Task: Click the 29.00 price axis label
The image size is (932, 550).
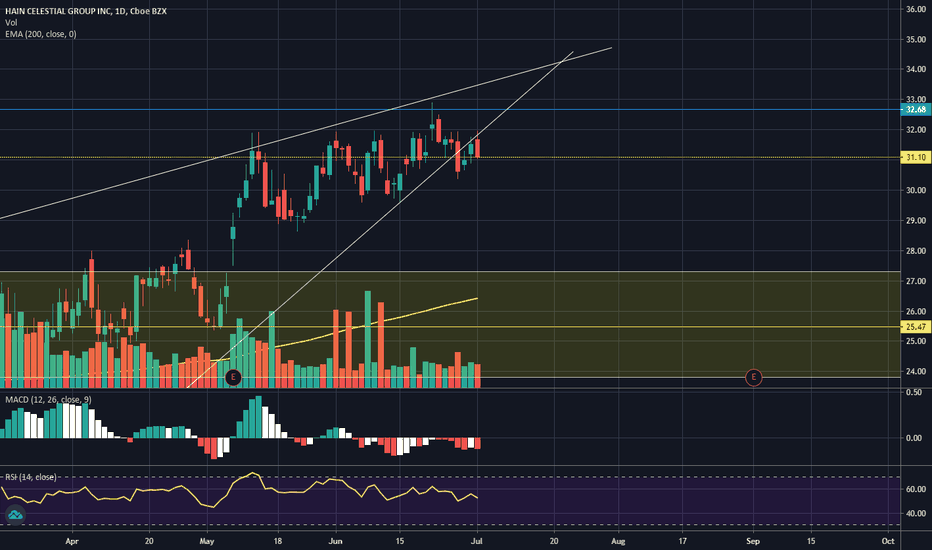Action: pyautogui.click(x=916, y=221)
